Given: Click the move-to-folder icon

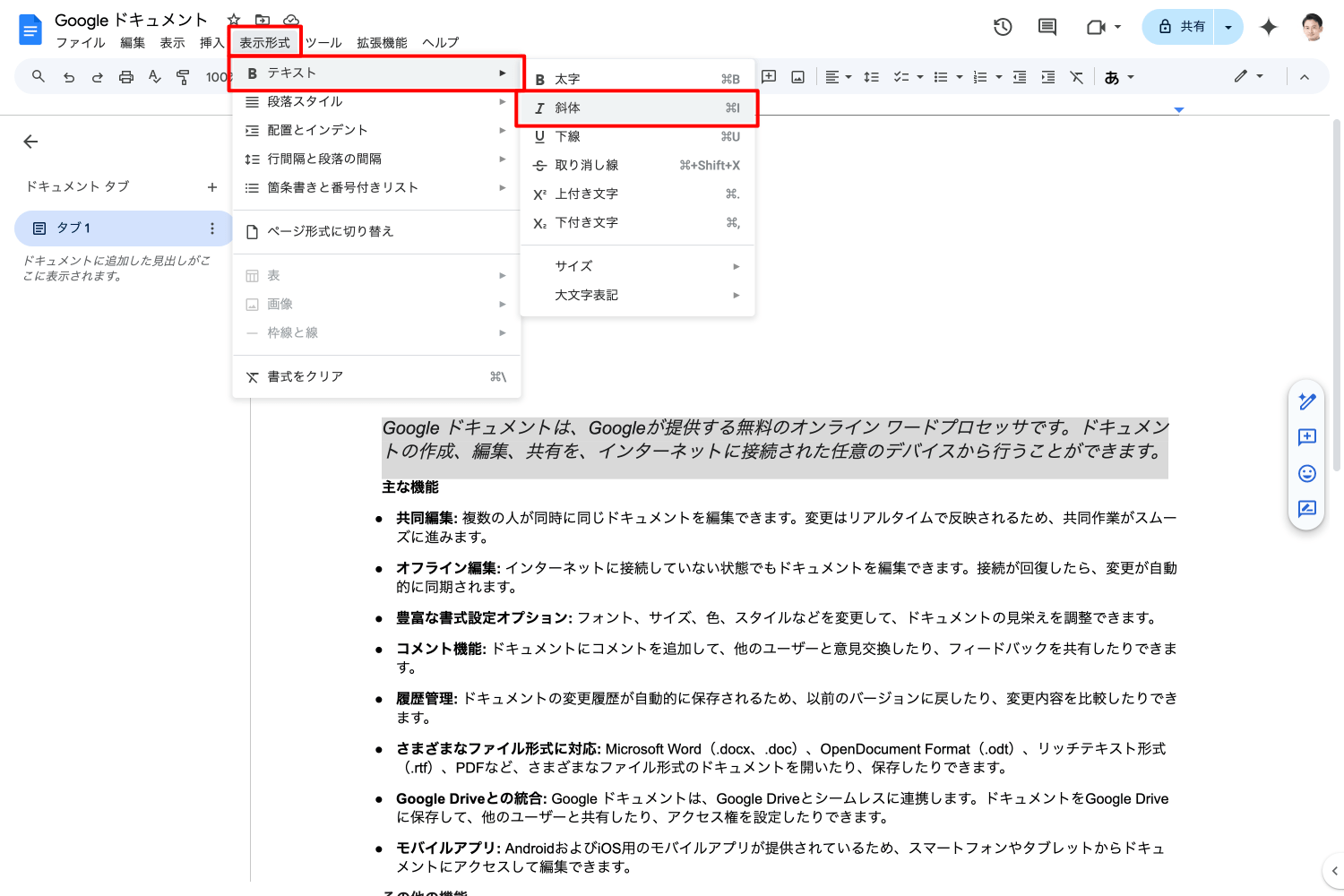Looking at the screenshot, I should tap(263, 20).
